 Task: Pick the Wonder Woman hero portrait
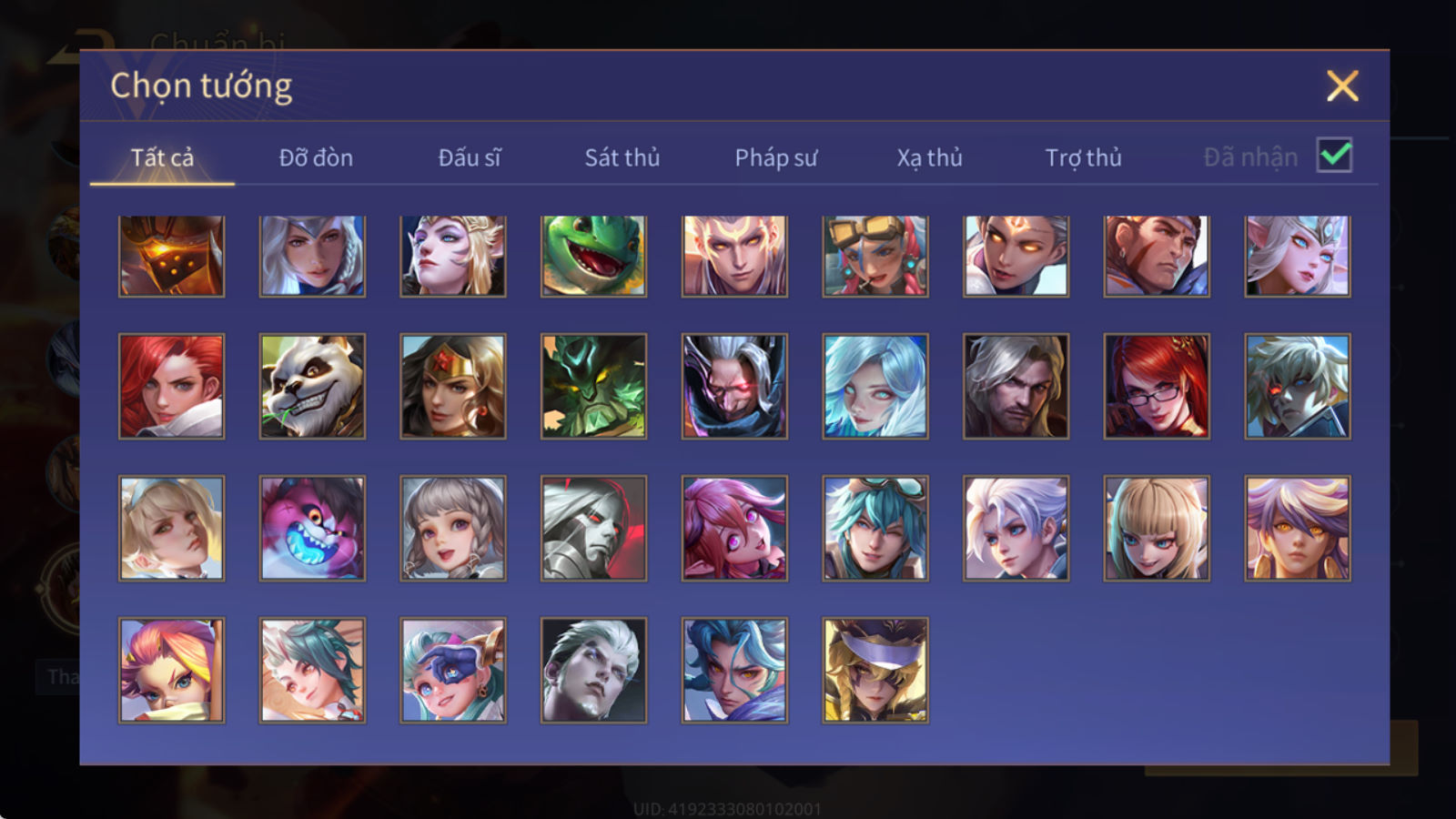coord(453,386)
